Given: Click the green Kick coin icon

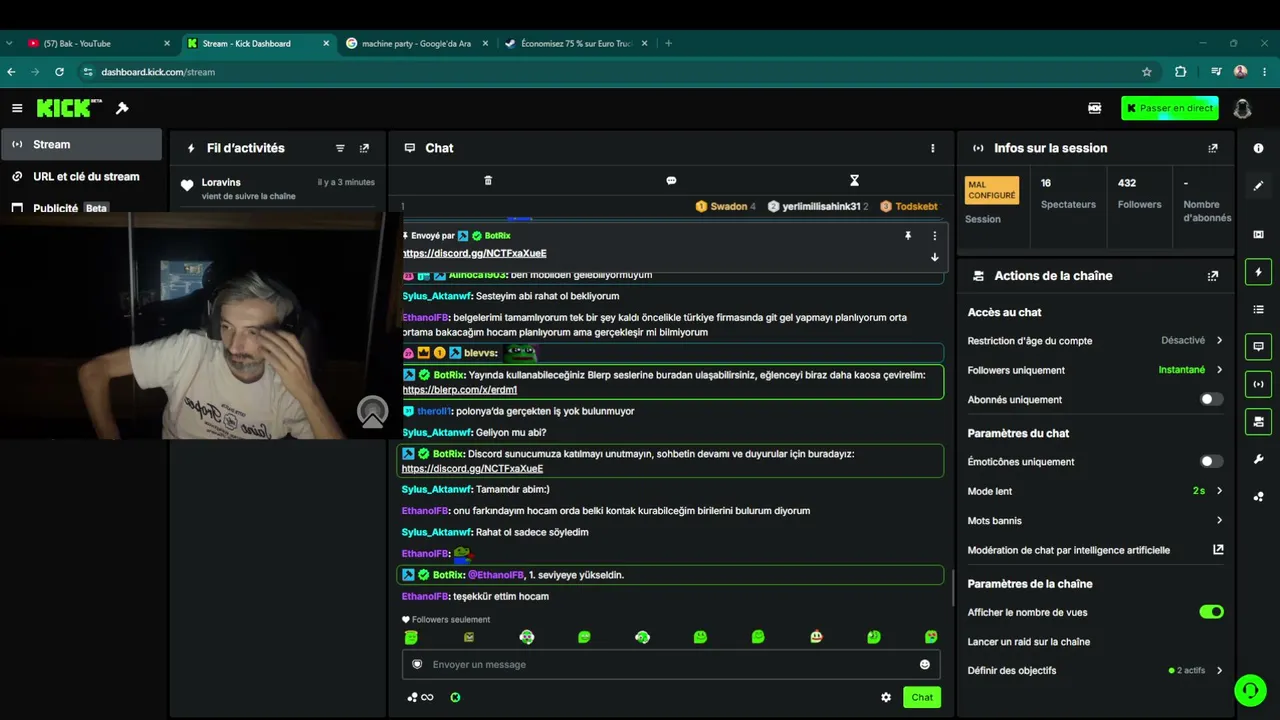Looking at the screenshot, I should (x=455, y=697).
